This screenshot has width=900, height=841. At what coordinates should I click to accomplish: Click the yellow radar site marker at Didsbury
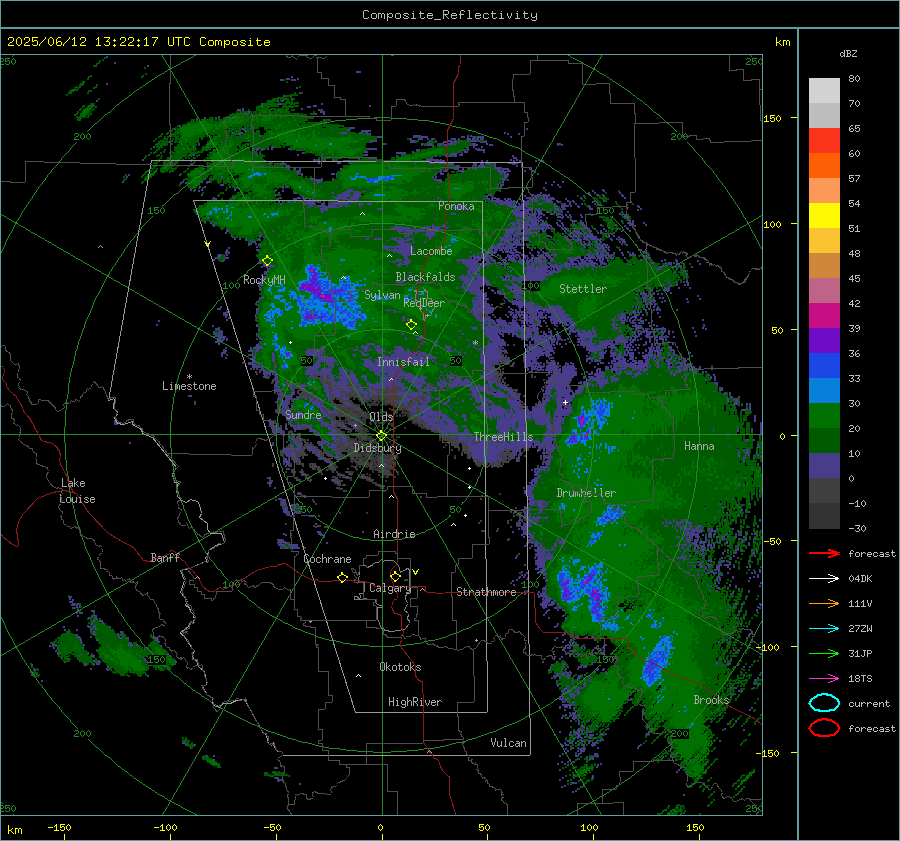click(x=381, y=435)
